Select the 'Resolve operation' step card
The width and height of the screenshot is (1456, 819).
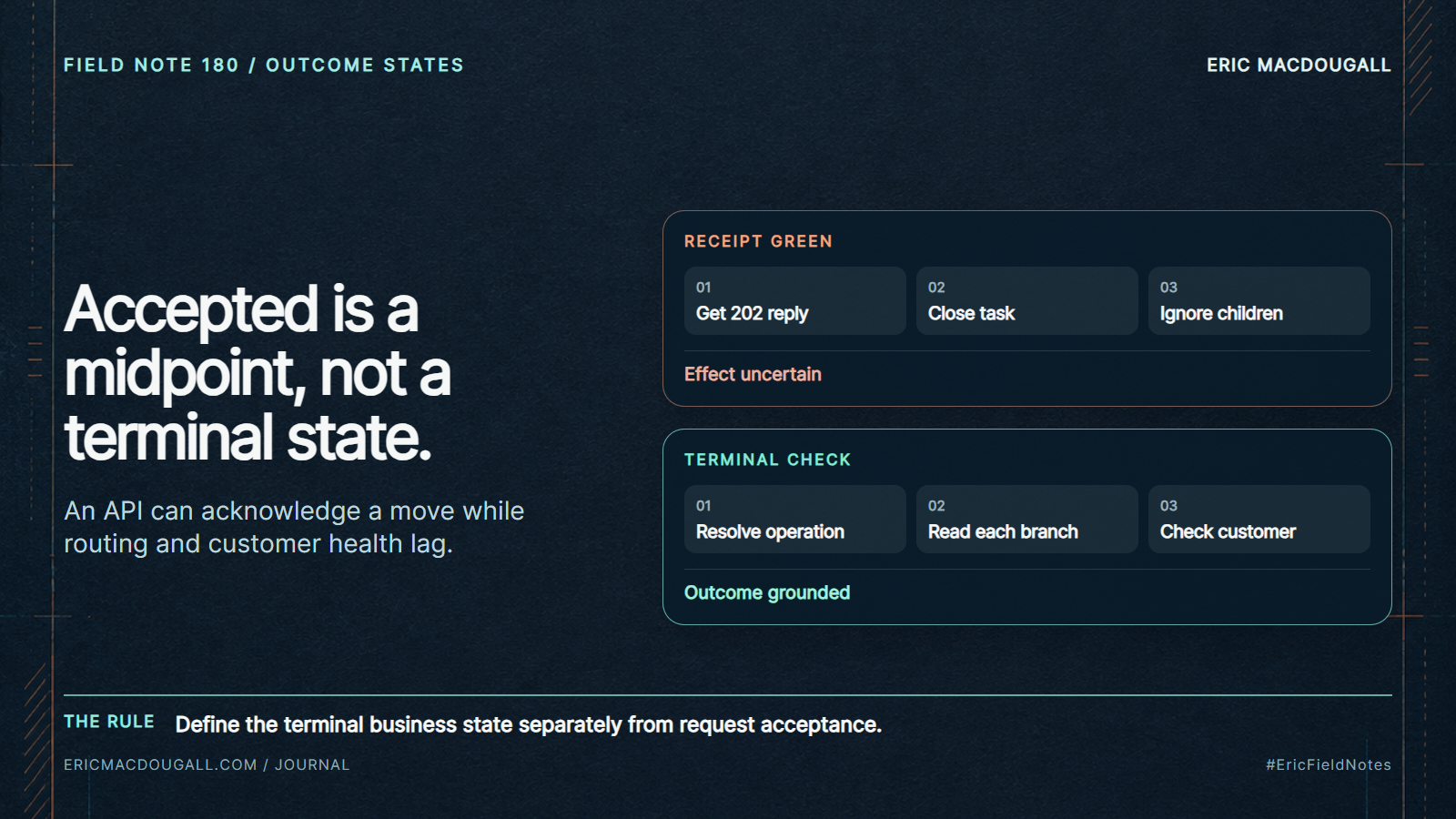tap(794, 519)
